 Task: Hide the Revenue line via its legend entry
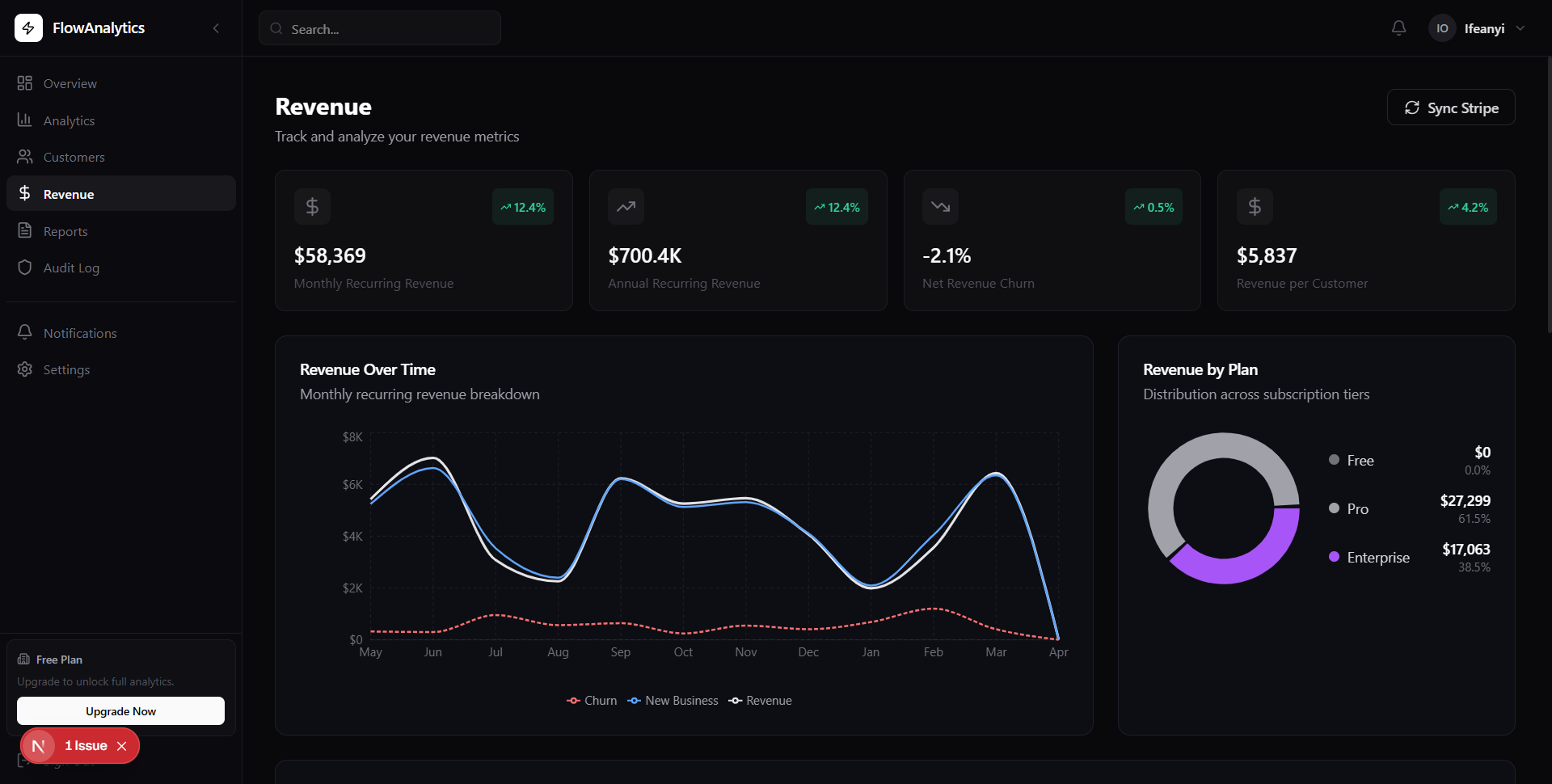759,700
